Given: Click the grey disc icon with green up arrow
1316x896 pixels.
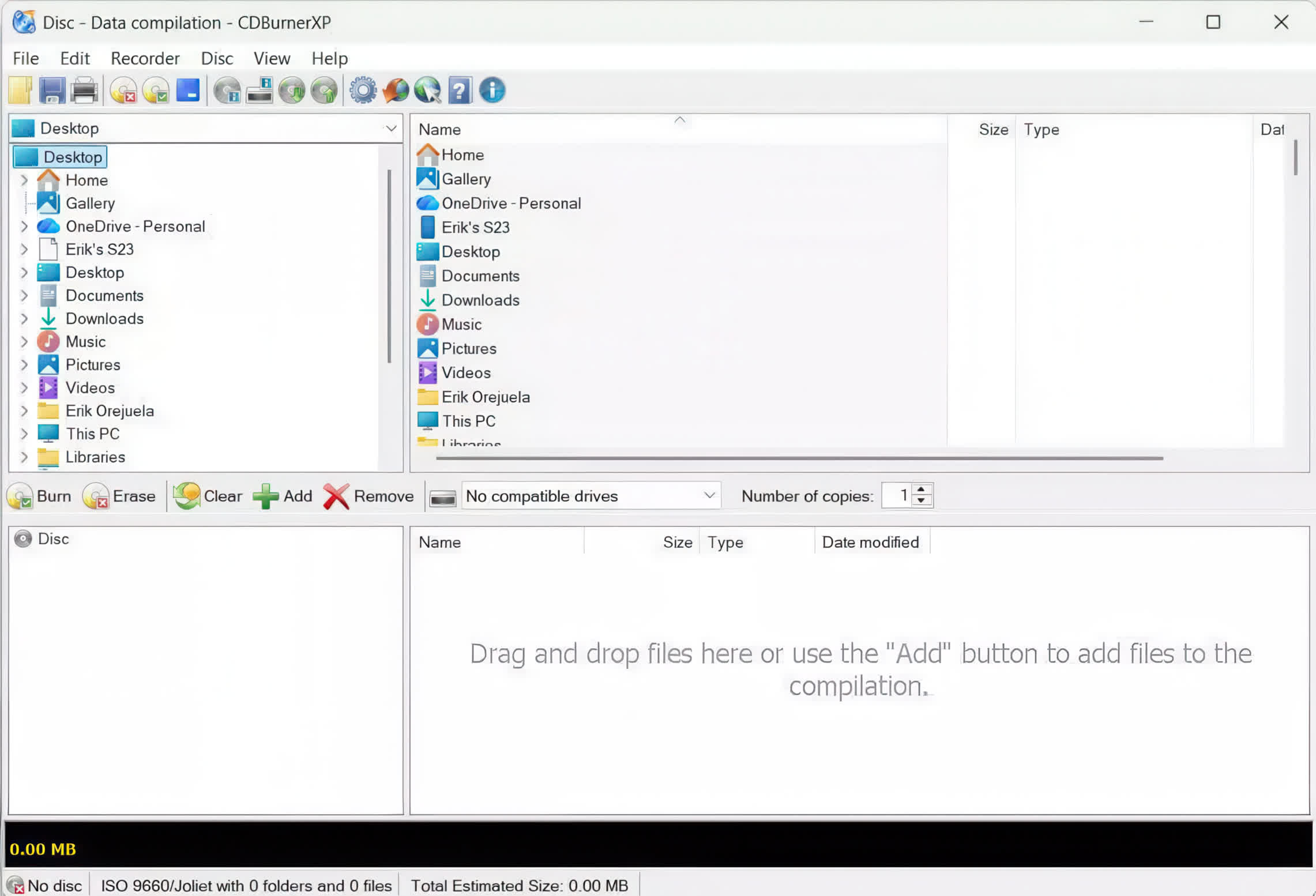Looking at the screenshot, I should click(x=324, y=91).
